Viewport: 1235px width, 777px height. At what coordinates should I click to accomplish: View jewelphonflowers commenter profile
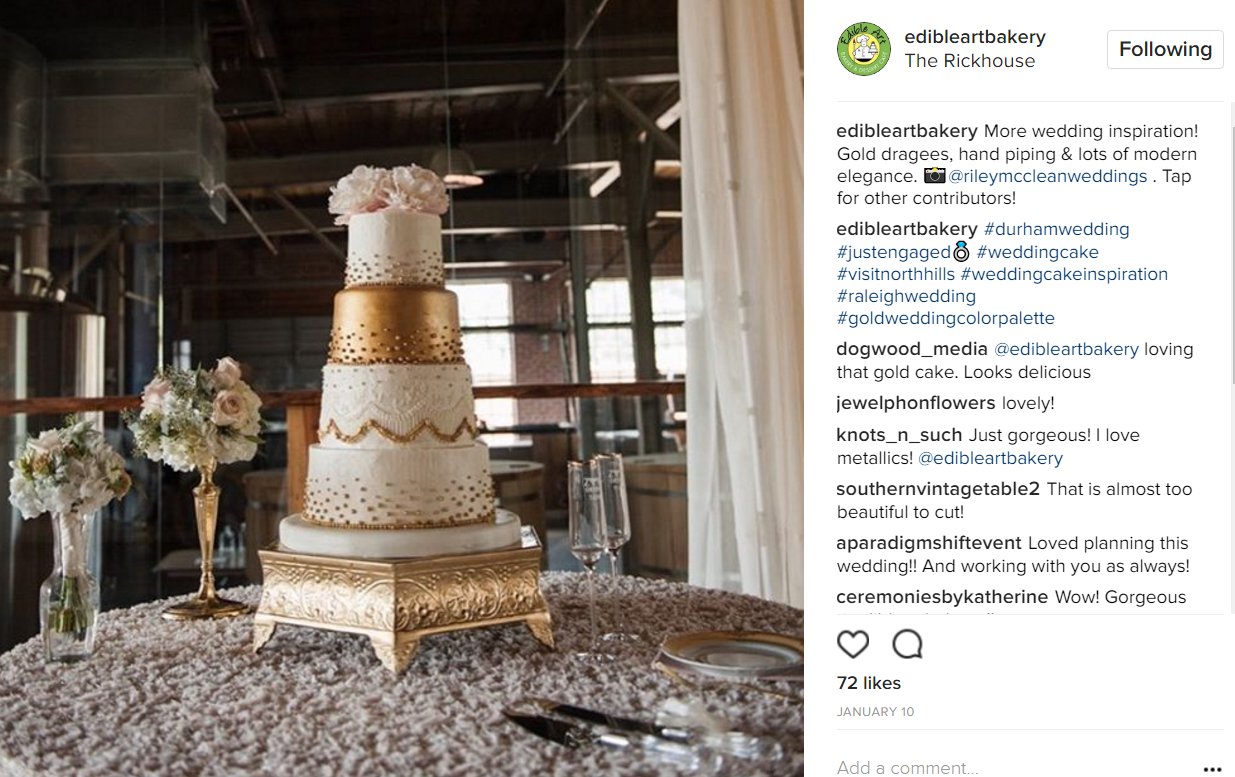coord(916,403)
